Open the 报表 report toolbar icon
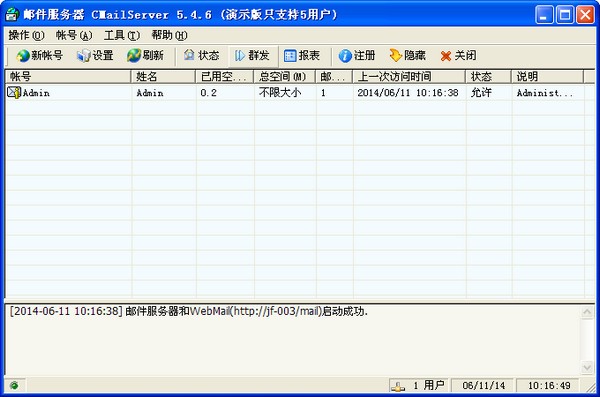 tap(290, 56)
